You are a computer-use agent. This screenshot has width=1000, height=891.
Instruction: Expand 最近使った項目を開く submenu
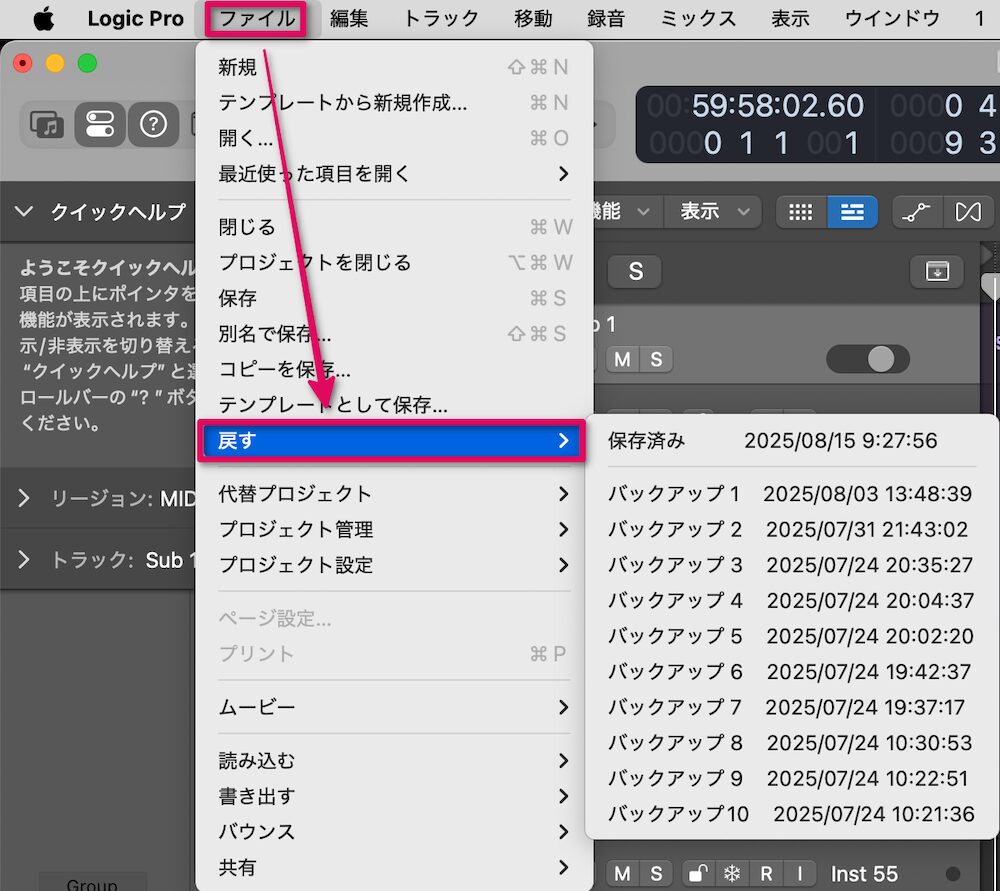coord(393,173)
